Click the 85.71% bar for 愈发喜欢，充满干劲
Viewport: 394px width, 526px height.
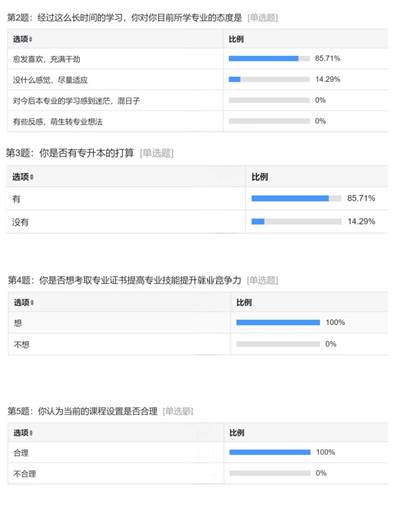(x=269, y=59)
